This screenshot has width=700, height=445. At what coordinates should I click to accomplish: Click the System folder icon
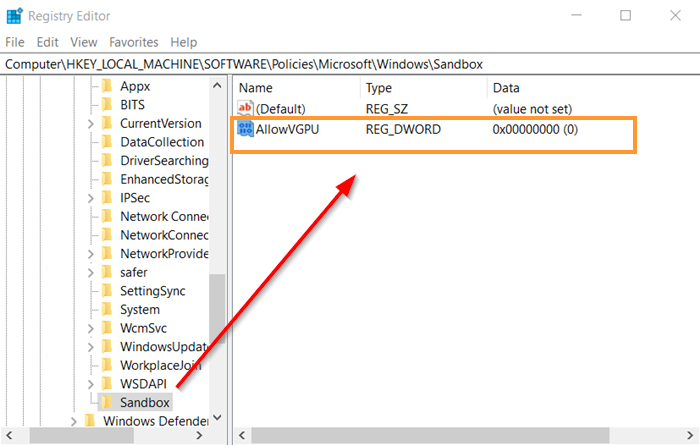coord(107,309)
